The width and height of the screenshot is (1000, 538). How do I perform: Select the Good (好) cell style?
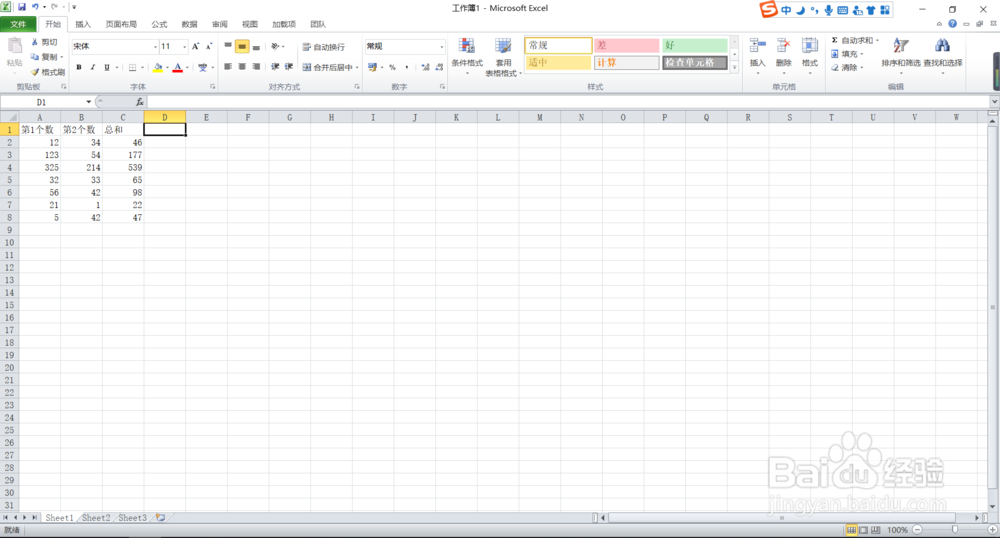coord(695,45)
